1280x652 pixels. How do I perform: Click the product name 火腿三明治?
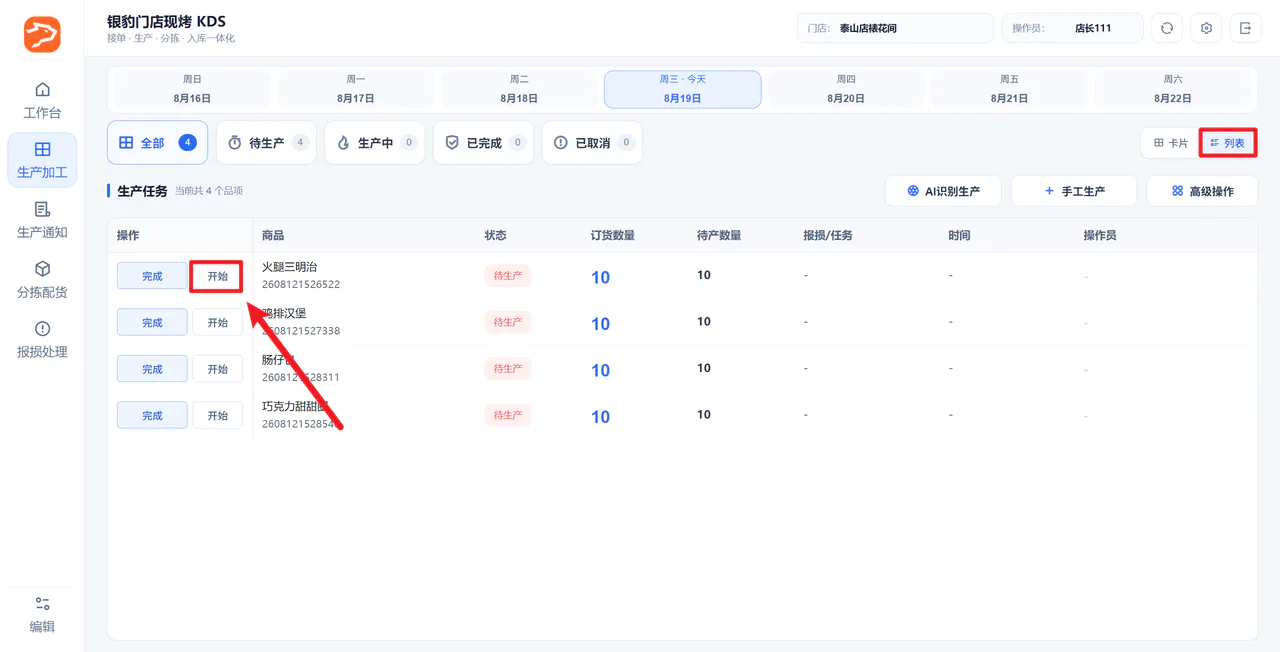coord(289,267)
